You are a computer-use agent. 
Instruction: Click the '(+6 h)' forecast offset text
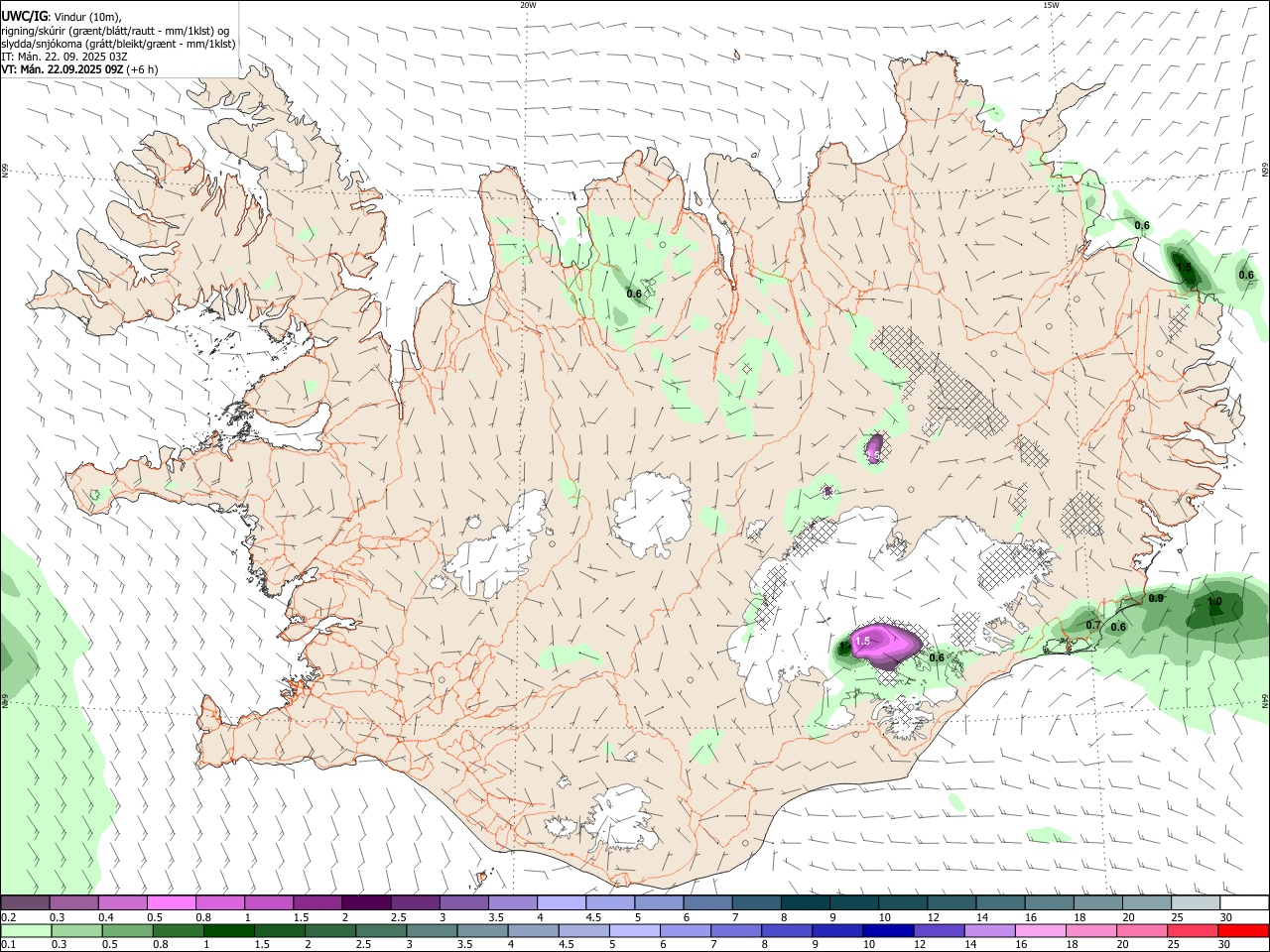click(142, 69)
